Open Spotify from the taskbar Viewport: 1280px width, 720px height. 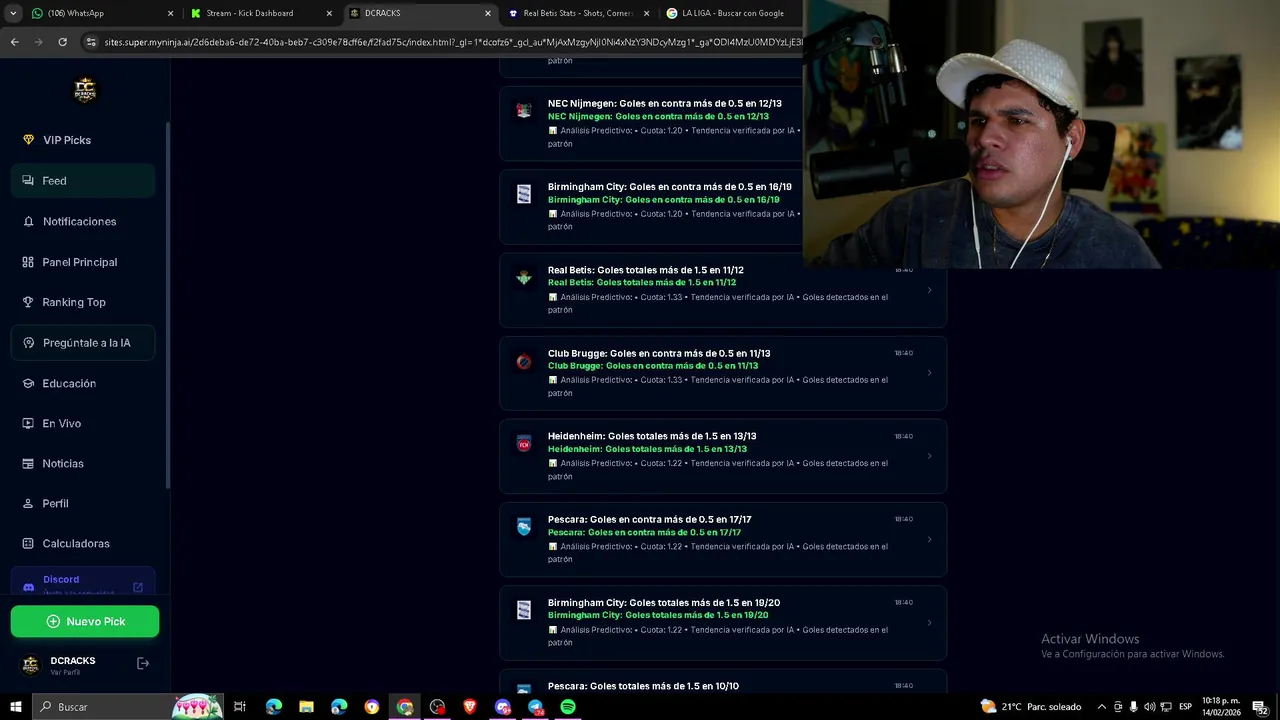568,707
